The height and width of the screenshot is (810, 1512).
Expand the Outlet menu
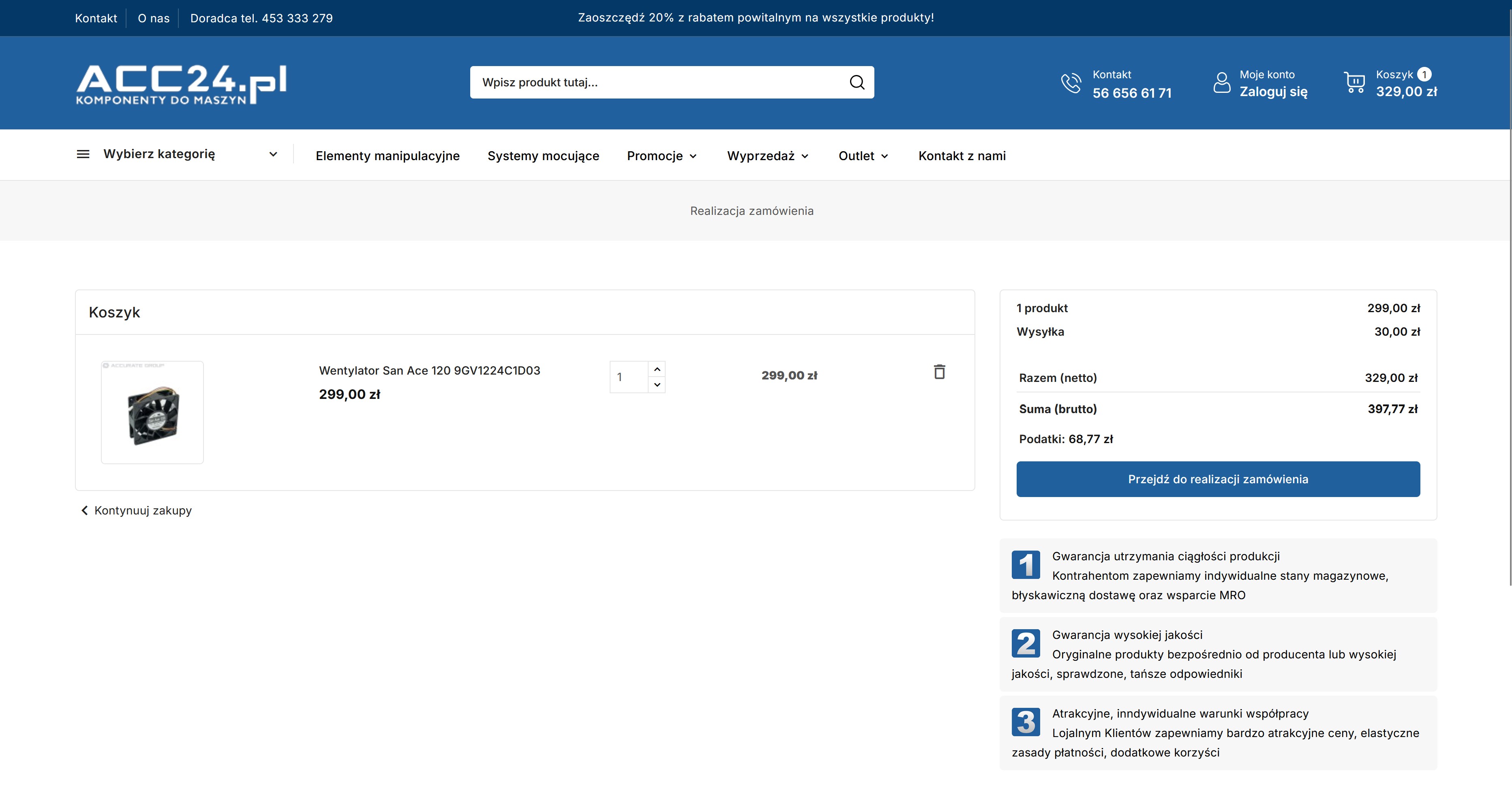pyautogui.click(x=863, y=156)
